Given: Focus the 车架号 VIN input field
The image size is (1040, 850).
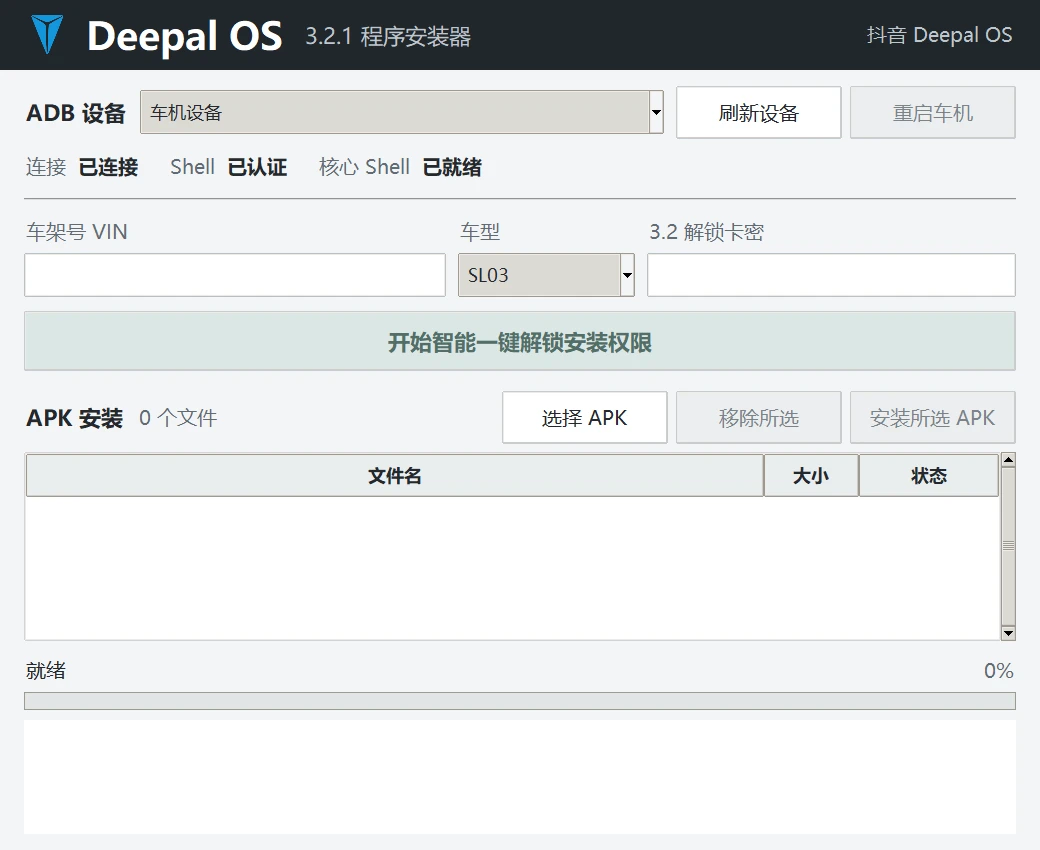Looking at the screenshot, I should click(235, 274).
